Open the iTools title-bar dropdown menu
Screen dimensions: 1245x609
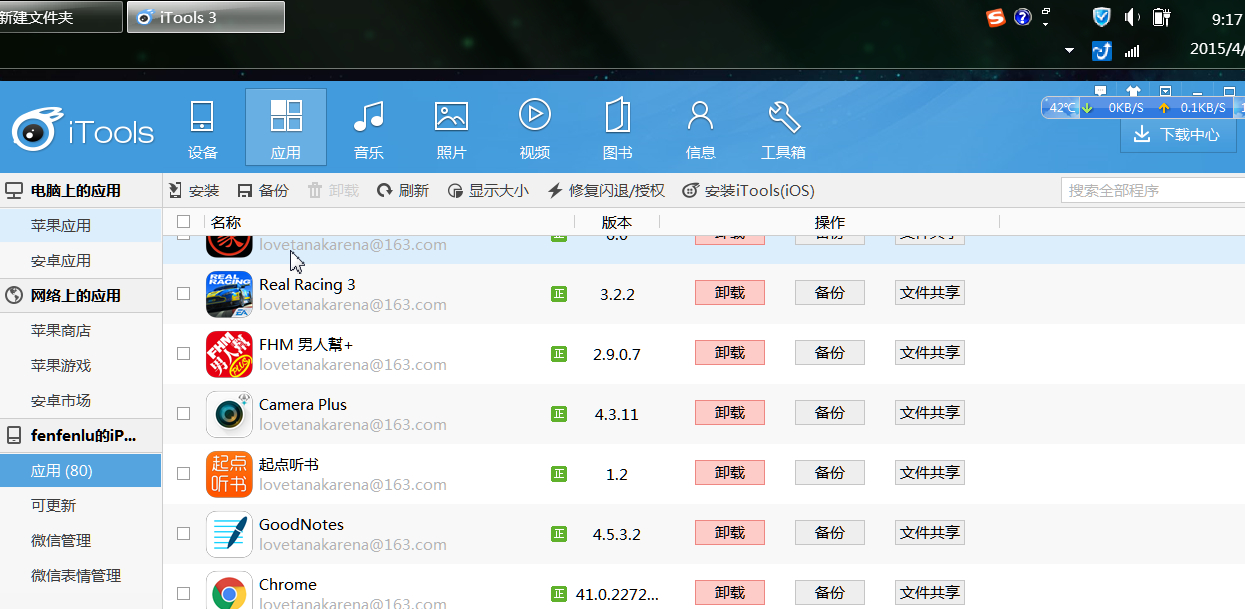[1165, 91]
